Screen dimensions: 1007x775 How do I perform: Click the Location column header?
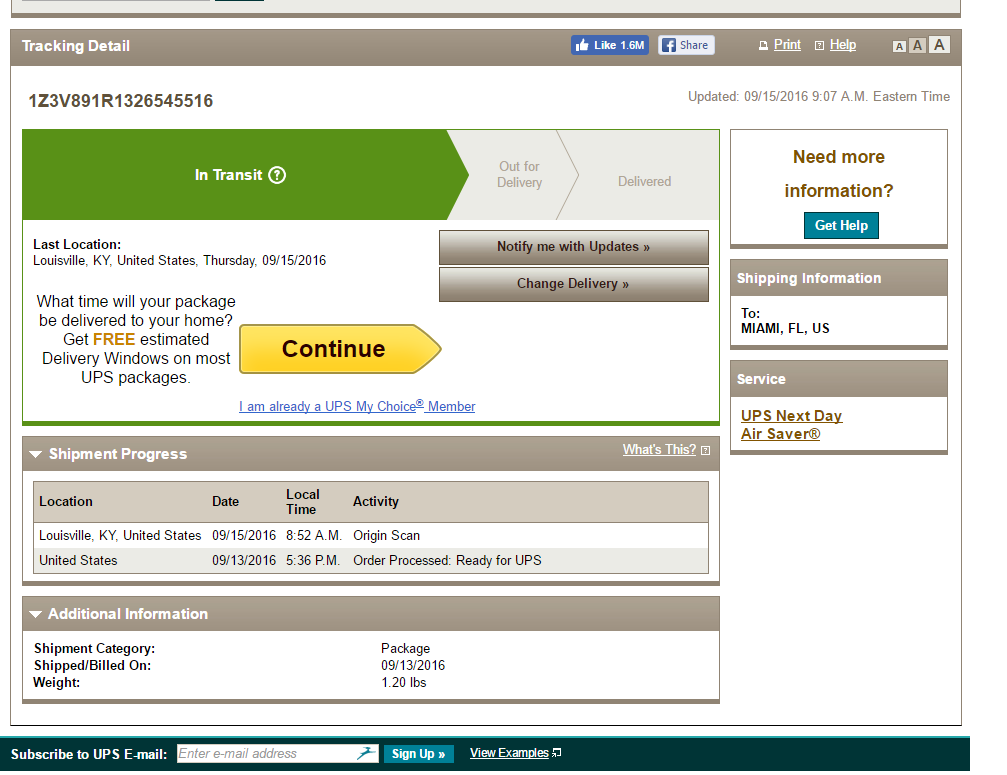[66, 501]
